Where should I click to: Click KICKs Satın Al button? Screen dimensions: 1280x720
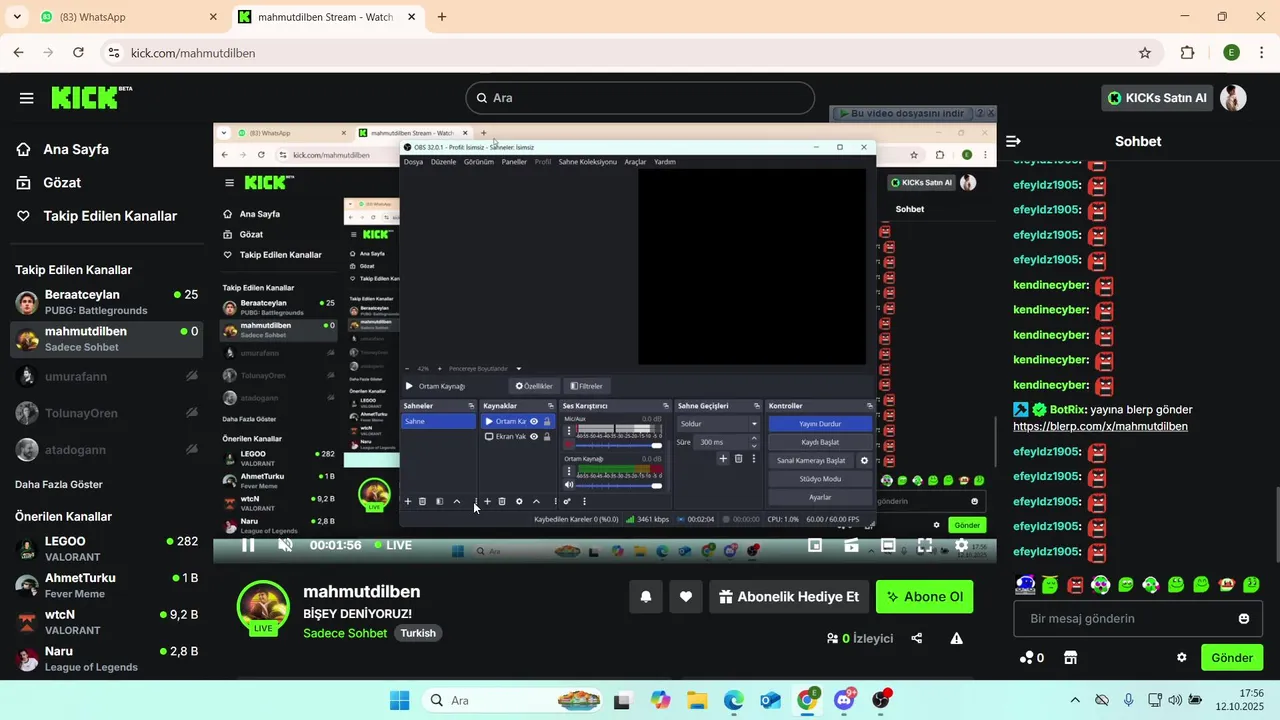point(1157,98)
